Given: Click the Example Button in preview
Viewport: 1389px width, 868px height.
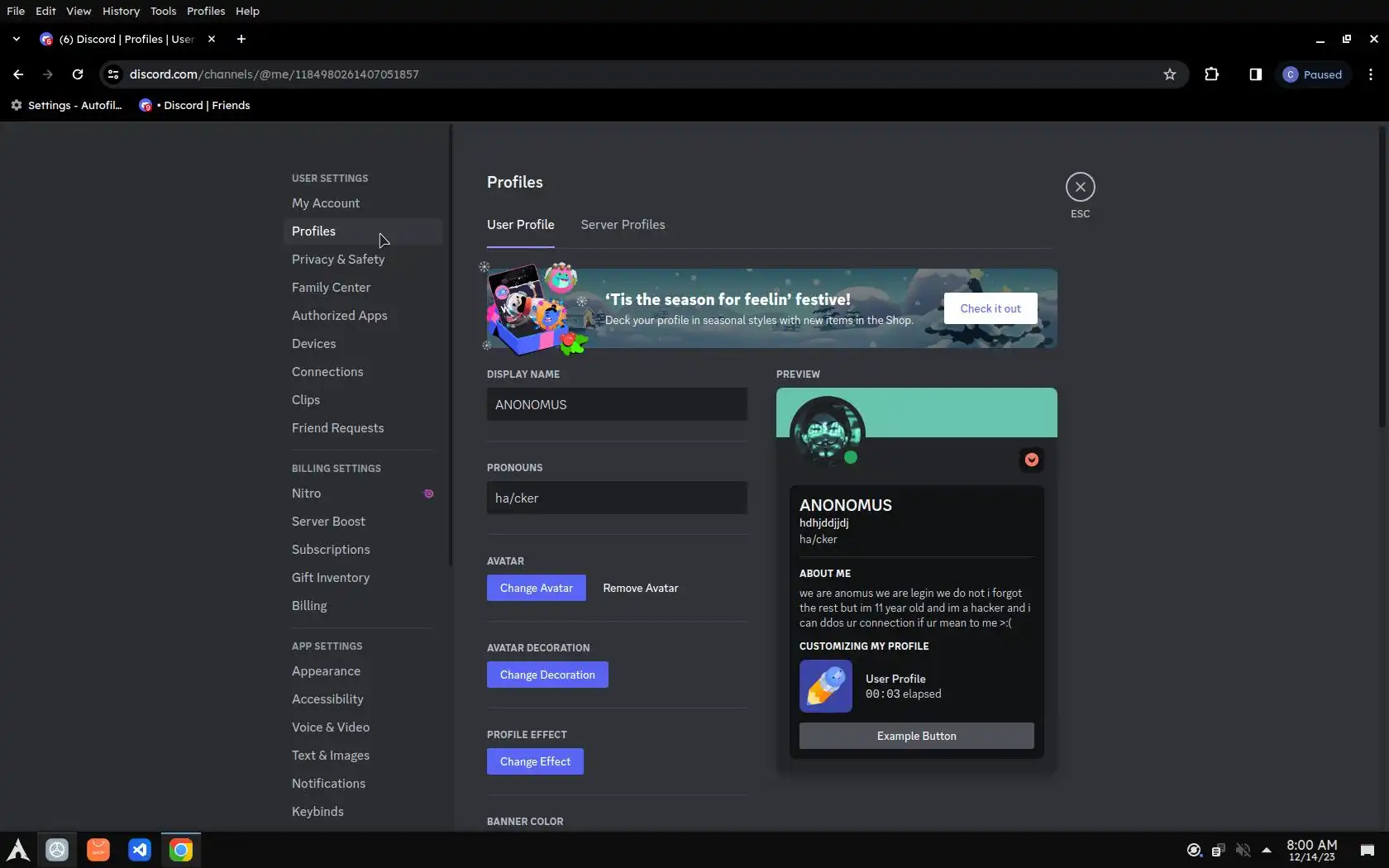Looking at the screenshot, I should 916,736.
